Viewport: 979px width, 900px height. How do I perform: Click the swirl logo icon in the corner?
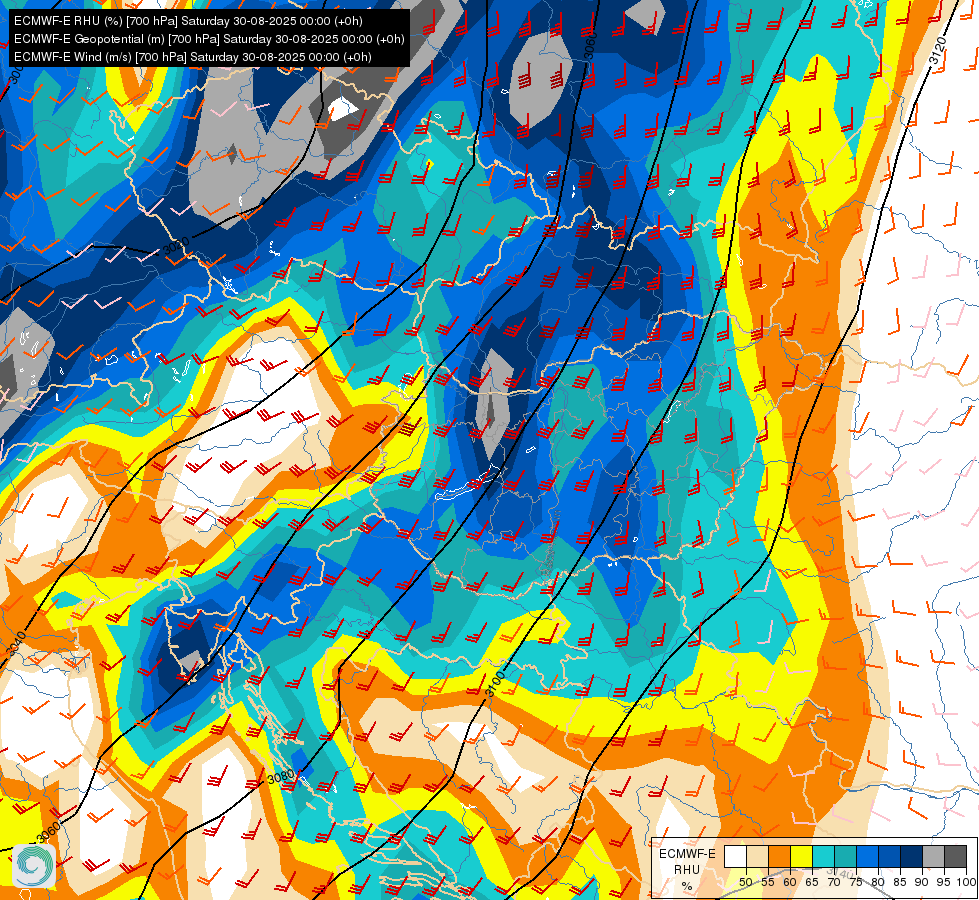[34, 865]
